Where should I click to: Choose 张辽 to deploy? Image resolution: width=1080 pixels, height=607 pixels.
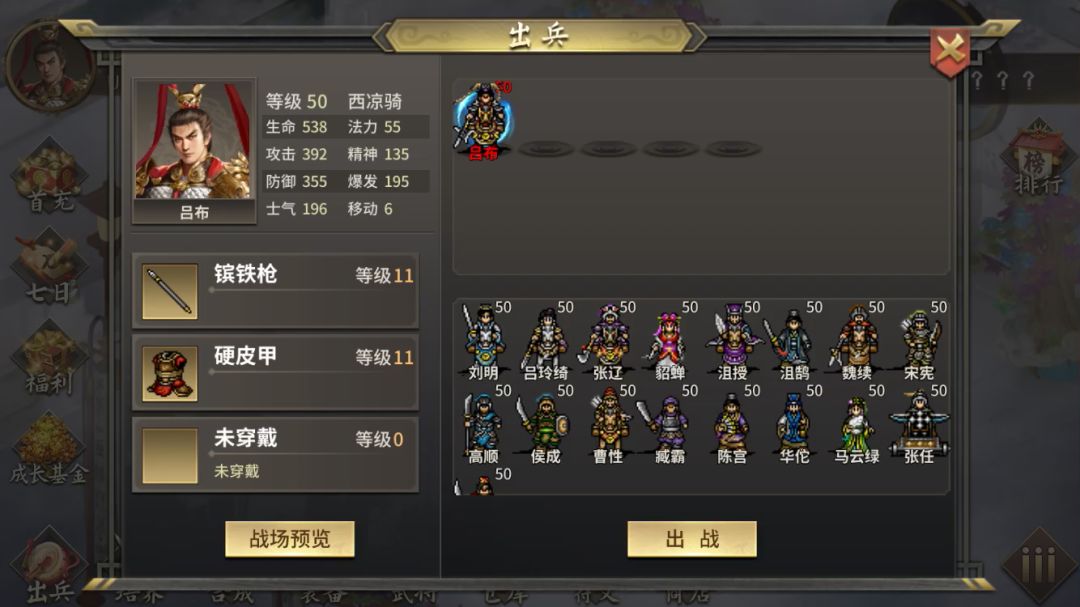click(x=608, y=341)
